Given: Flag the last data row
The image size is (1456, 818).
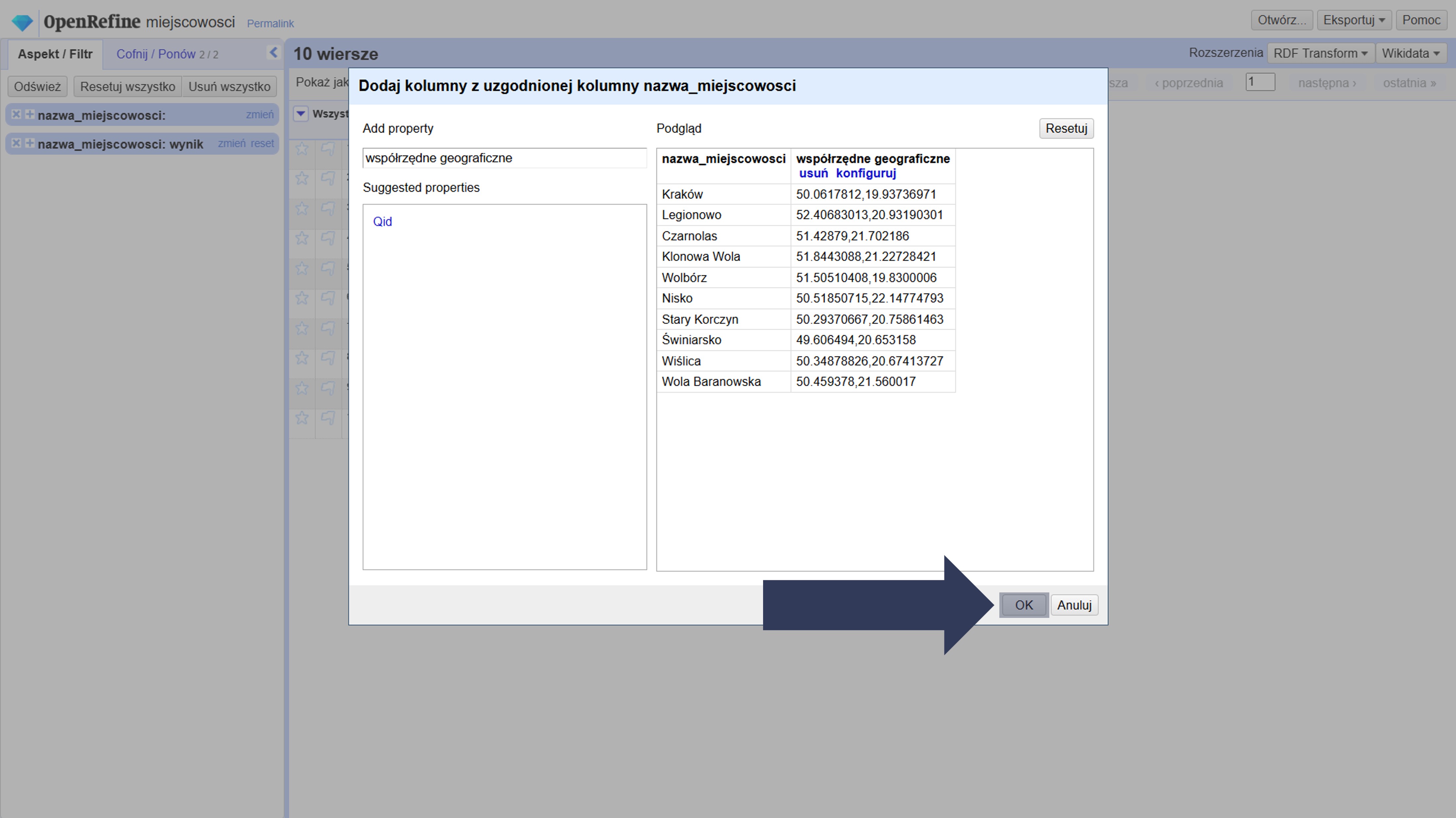Looking at the screenshot, I should pyautogui.click(x=328, y=418).
